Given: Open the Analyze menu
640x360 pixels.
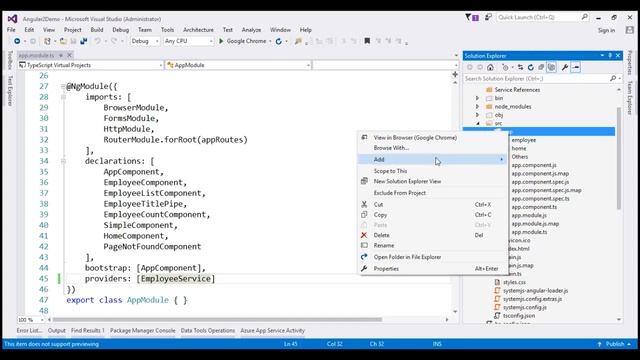Looking at the screenshot, I should click(251, 30).
